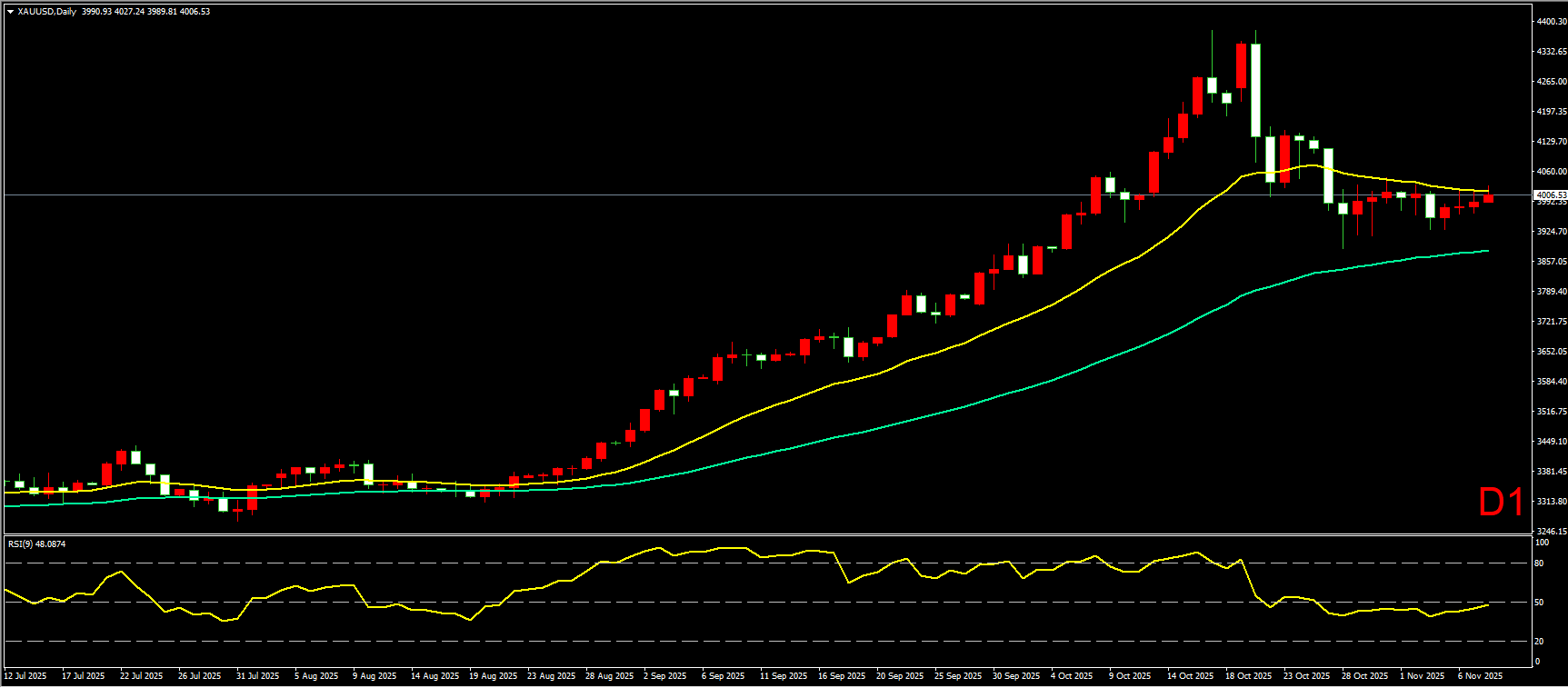Click the 4006.53 close value in the header
The height and width of the screenshot is (688, 1568).
coord(195,12)
